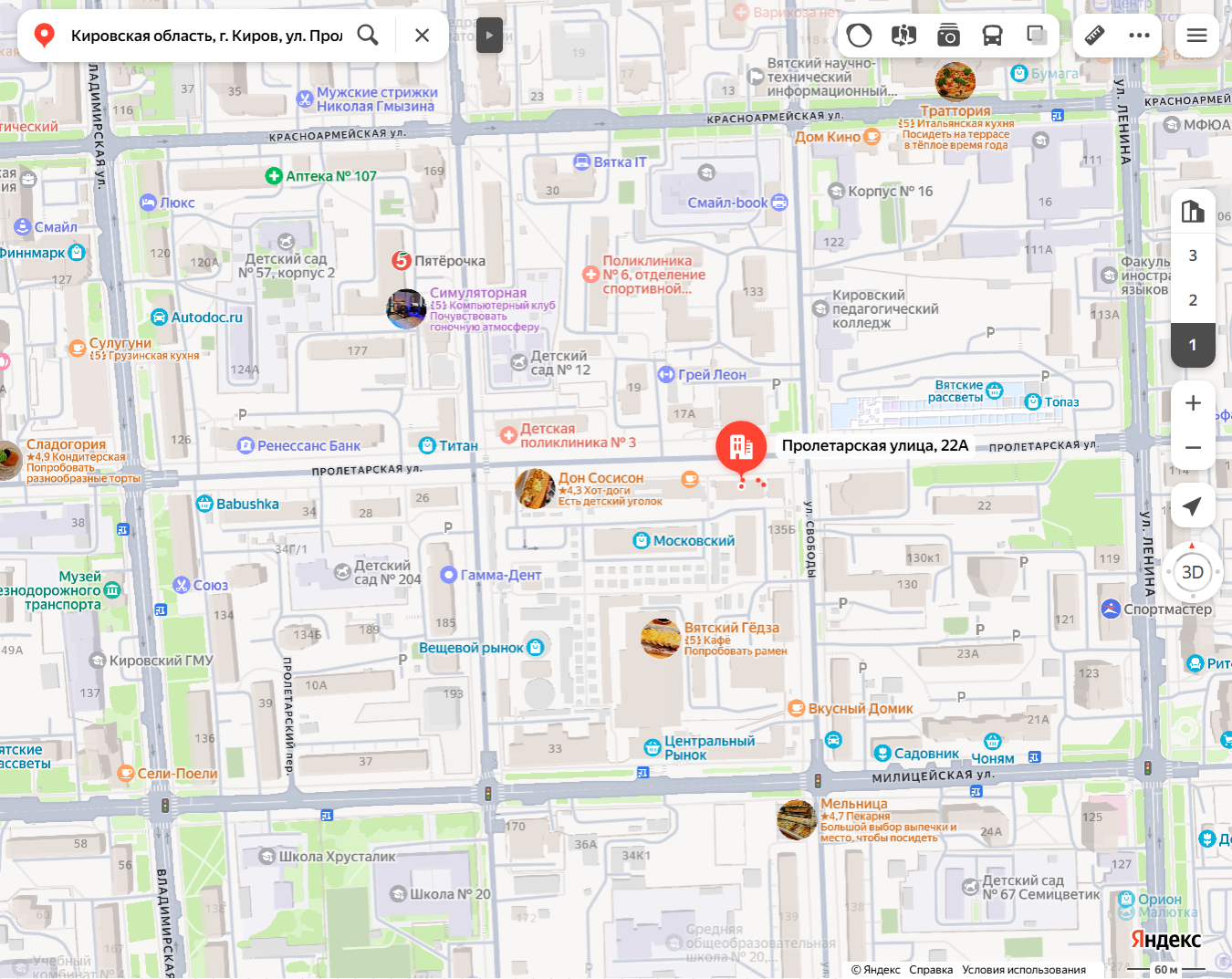Zoom in with the plus button
The height and width of the screenshot is (979, 1232).
point(1193,403)
